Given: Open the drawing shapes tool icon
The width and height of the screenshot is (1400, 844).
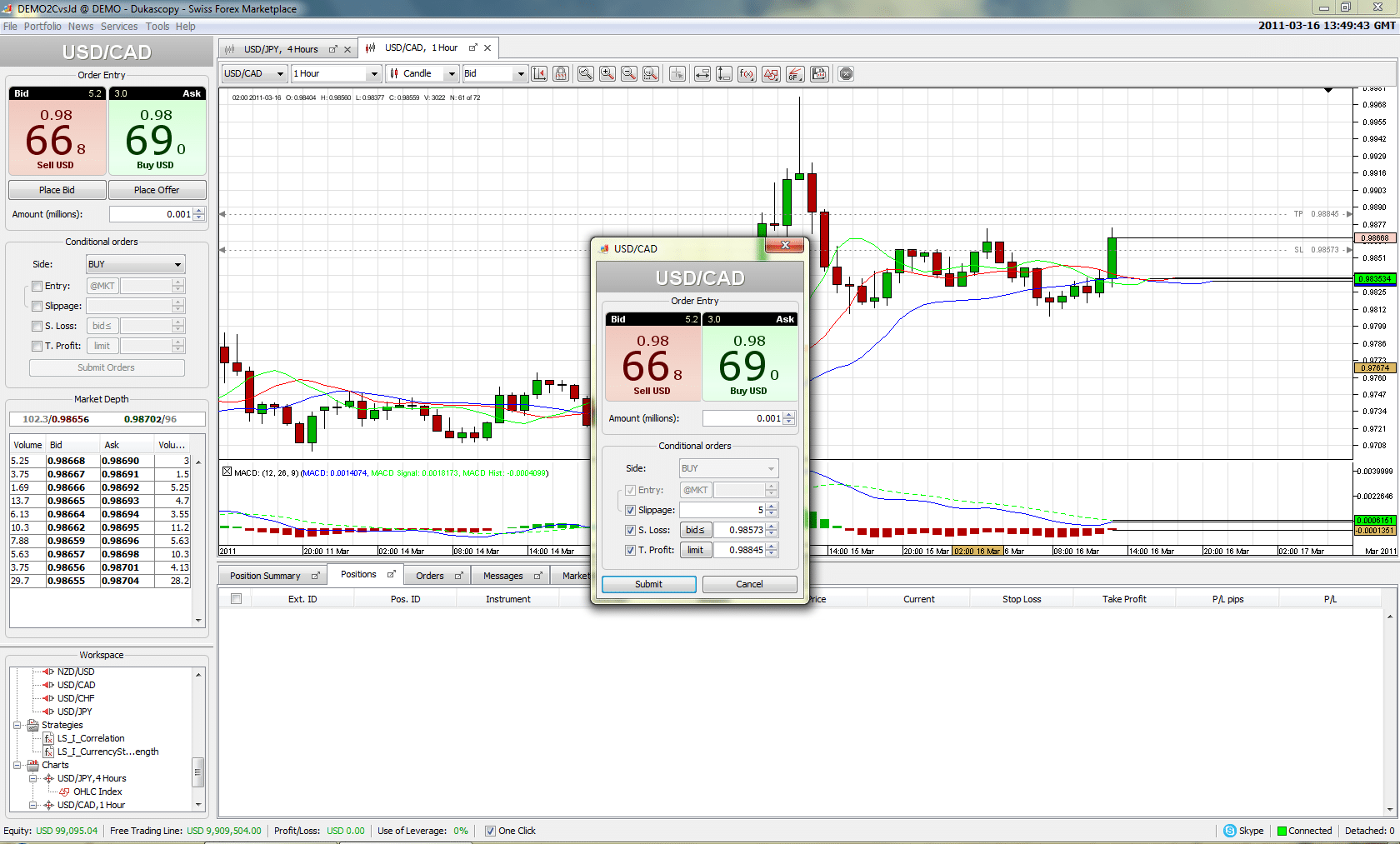Looking at the screenshot, I should point(771,74).
